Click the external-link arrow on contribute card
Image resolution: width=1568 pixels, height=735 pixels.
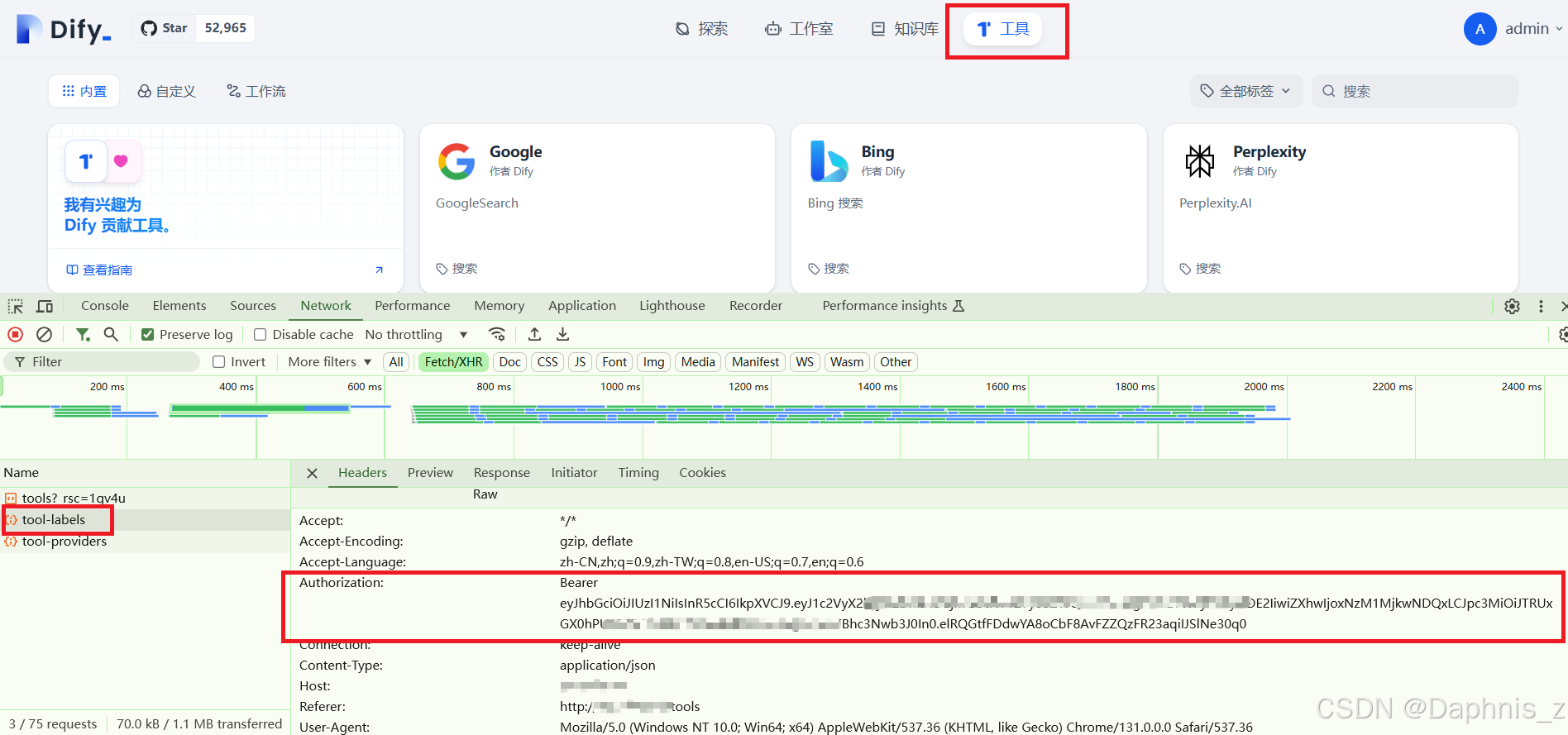pyautogui.click(x=379, y=270)
